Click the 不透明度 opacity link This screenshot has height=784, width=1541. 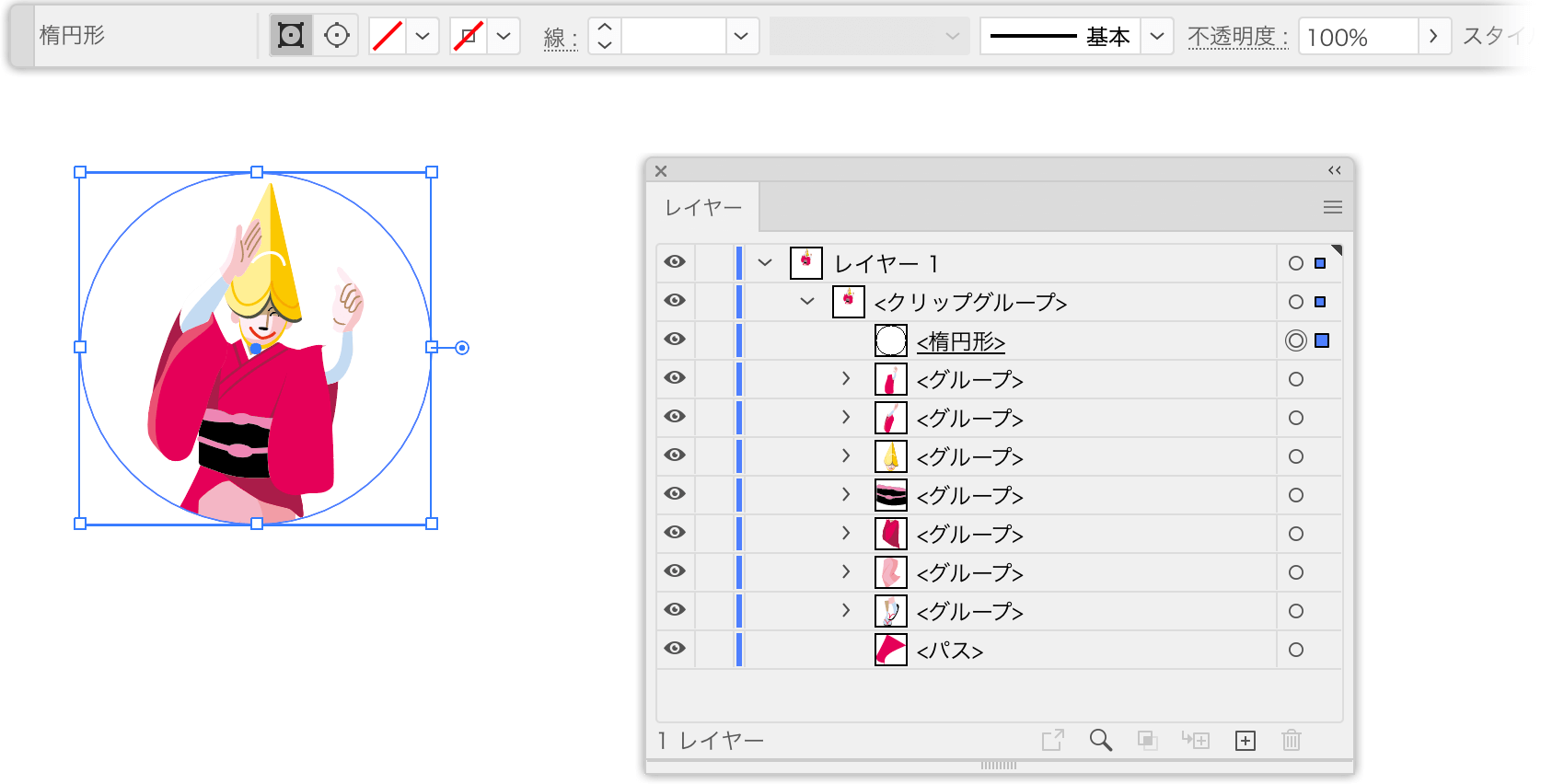pos(1237,37)
